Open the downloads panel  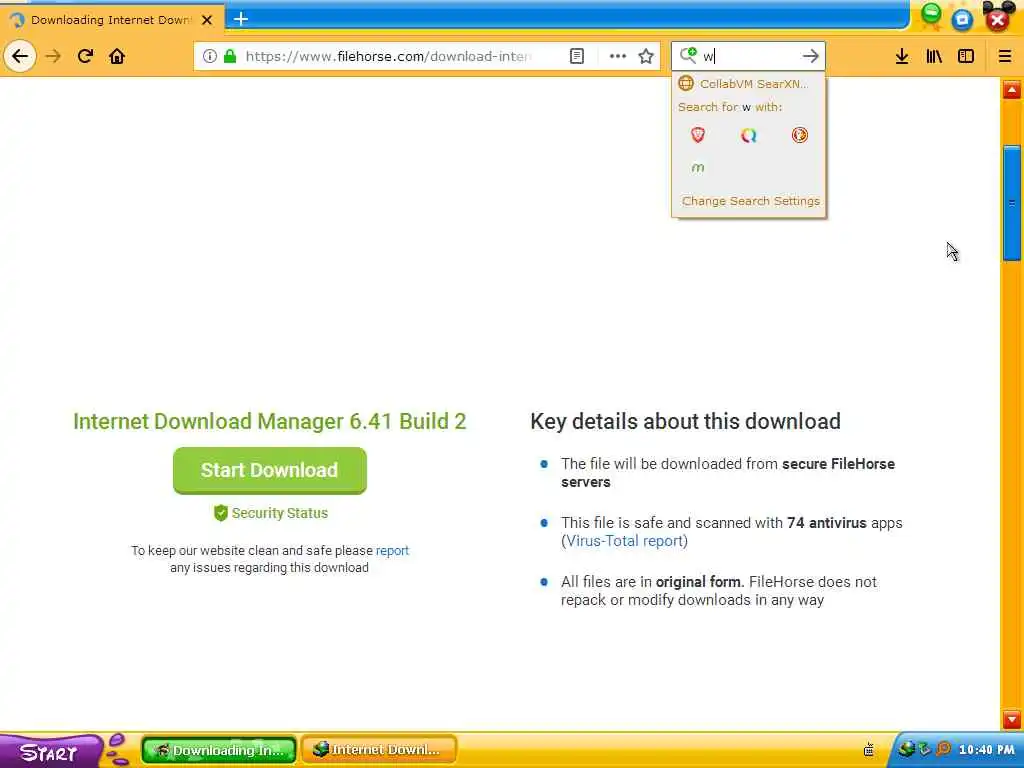point(902,56)
